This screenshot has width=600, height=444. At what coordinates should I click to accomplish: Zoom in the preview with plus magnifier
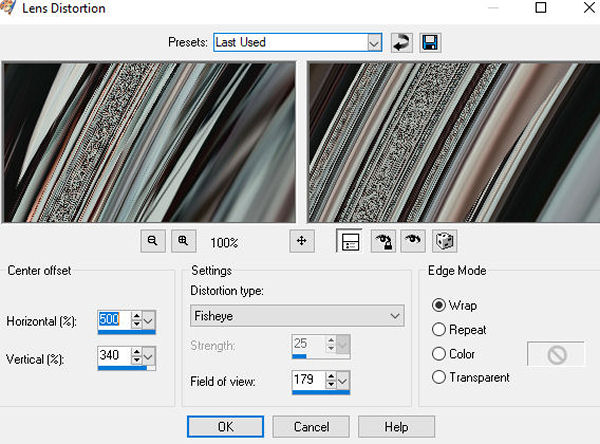(x=184, y=241)
